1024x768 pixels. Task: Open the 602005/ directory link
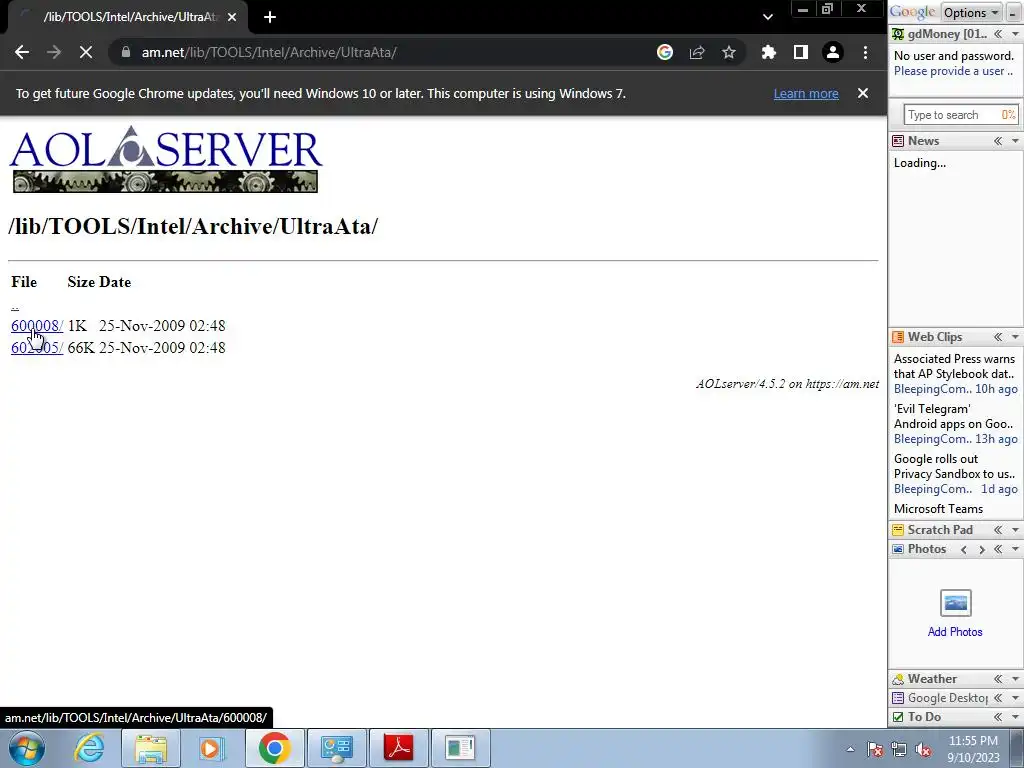[x=37, y=347]
